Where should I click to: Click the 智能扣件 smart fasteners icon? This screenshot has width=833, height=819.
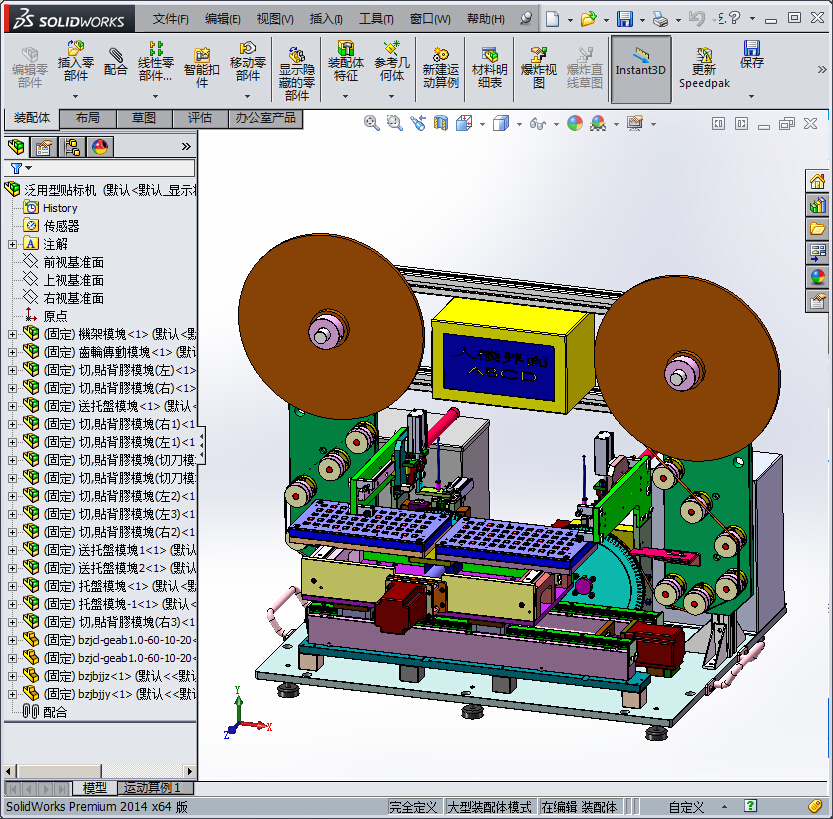tap(201, 62)
